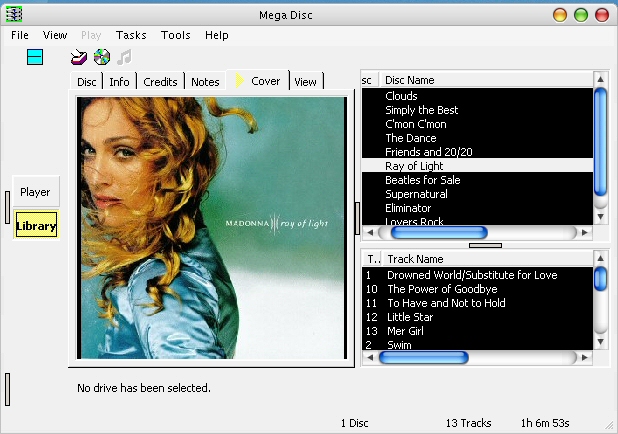Select track Swim

477,344
